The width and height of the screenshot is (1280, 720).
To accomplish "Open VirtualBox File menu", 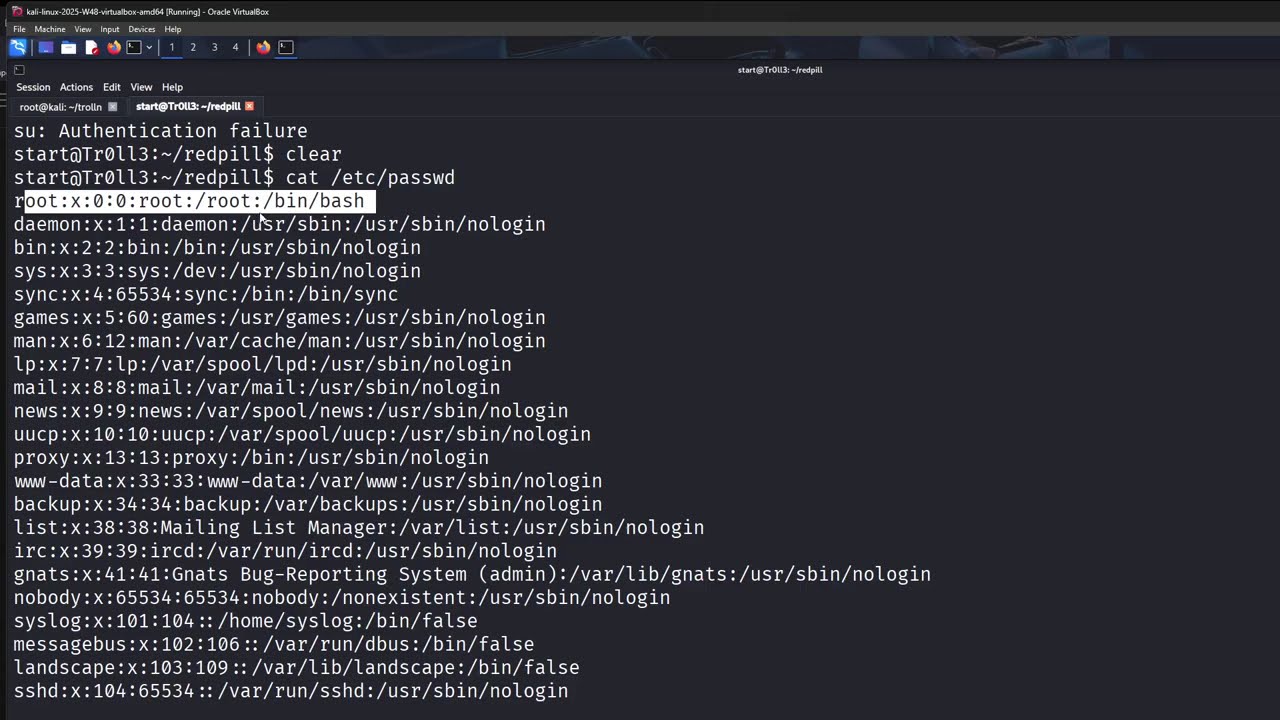I will (19, 29).
